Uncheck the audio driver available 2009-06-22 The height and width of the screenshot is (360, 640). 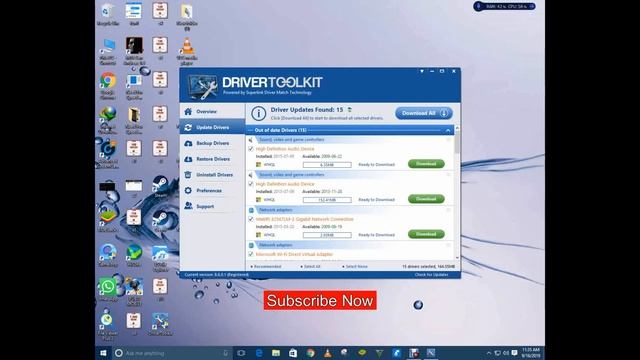tap(251, 149)
